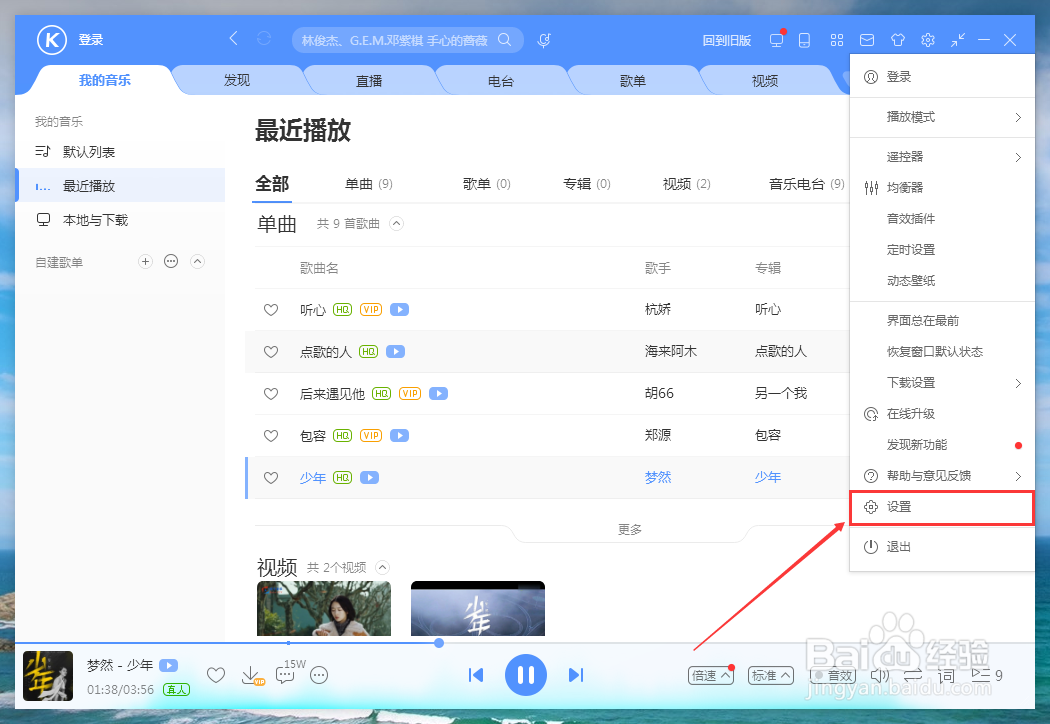Toggle the repeat play mode icon
Screen dimensions: 1050x724
tap(912, 675)
